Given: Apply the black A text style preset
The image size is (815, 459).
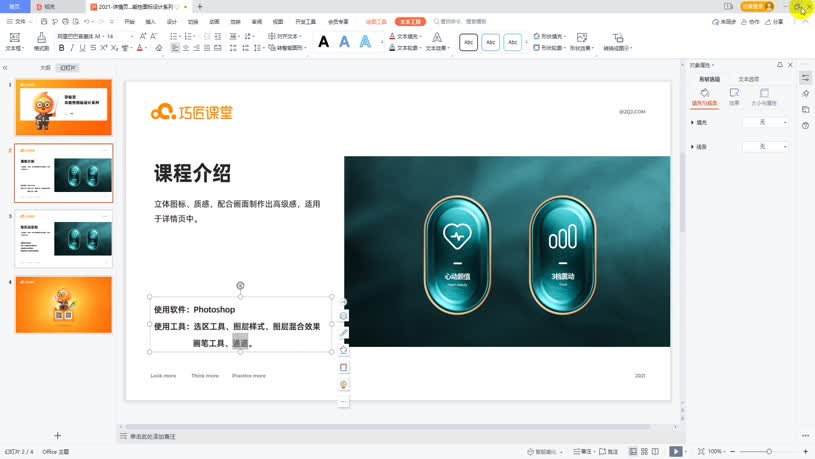Looking at the screenshot, I should [x=323, y=42].
